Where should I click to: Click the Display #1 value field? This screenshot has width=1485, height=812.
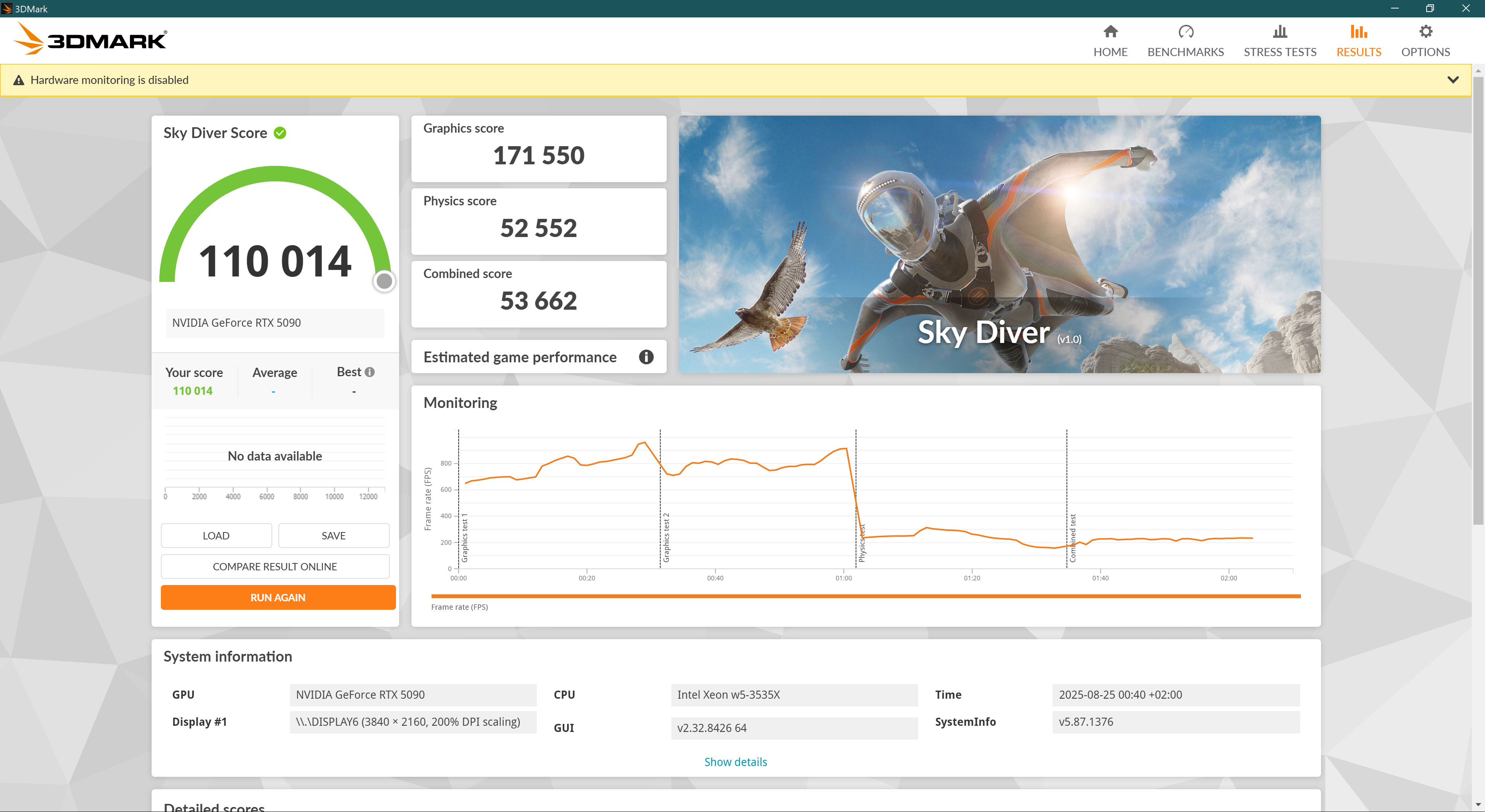click(x=413, y=722)
